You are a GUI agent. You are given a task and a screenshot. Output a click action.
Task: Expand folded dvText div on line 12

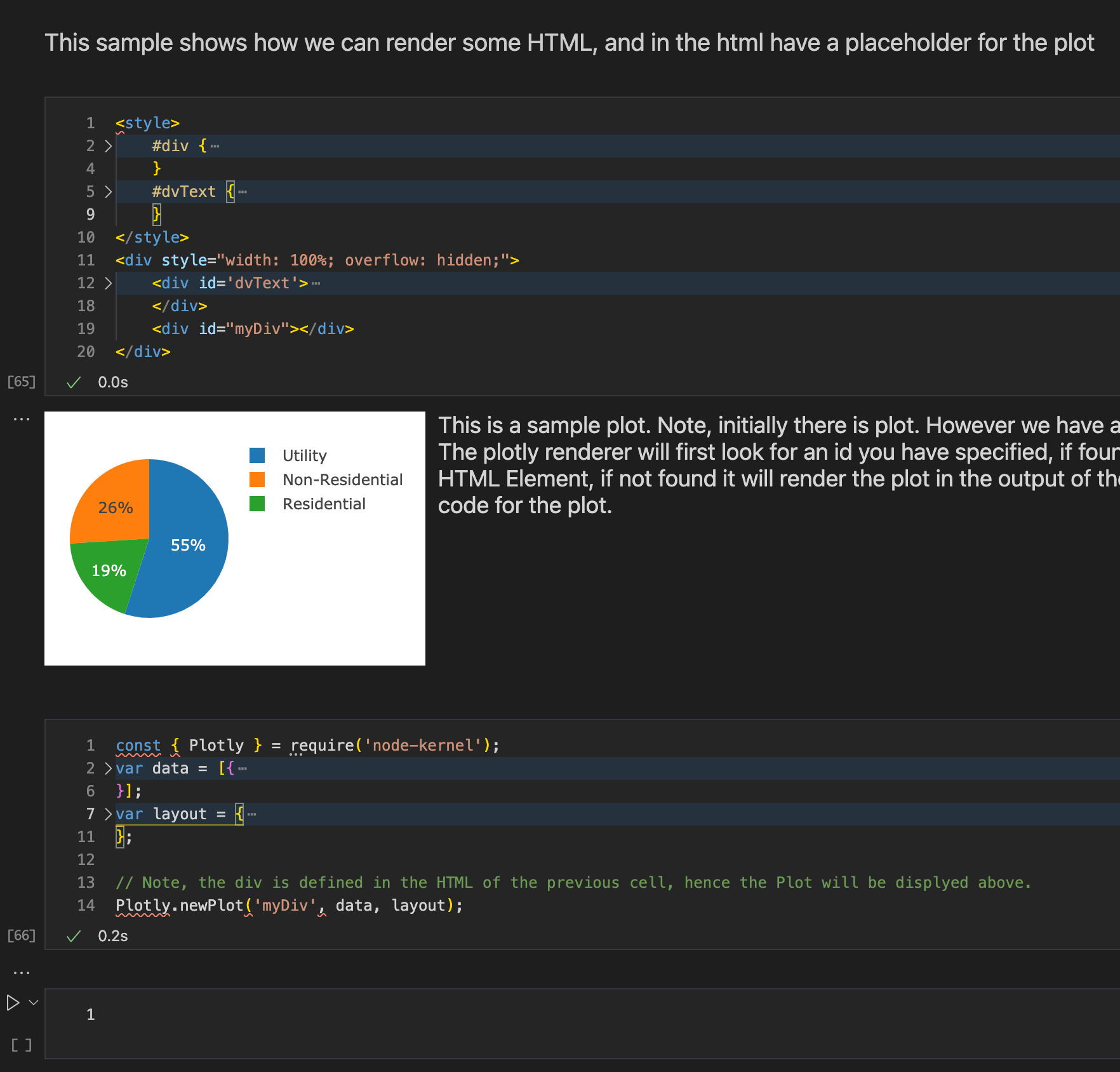pos(108,283)
